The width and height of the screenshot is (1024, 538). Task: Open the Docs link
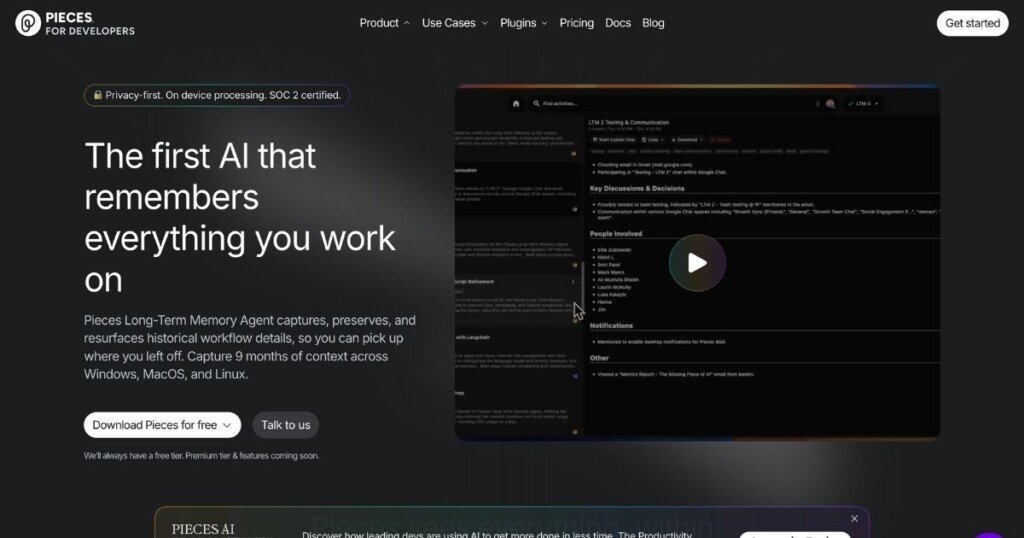(618, 23)
